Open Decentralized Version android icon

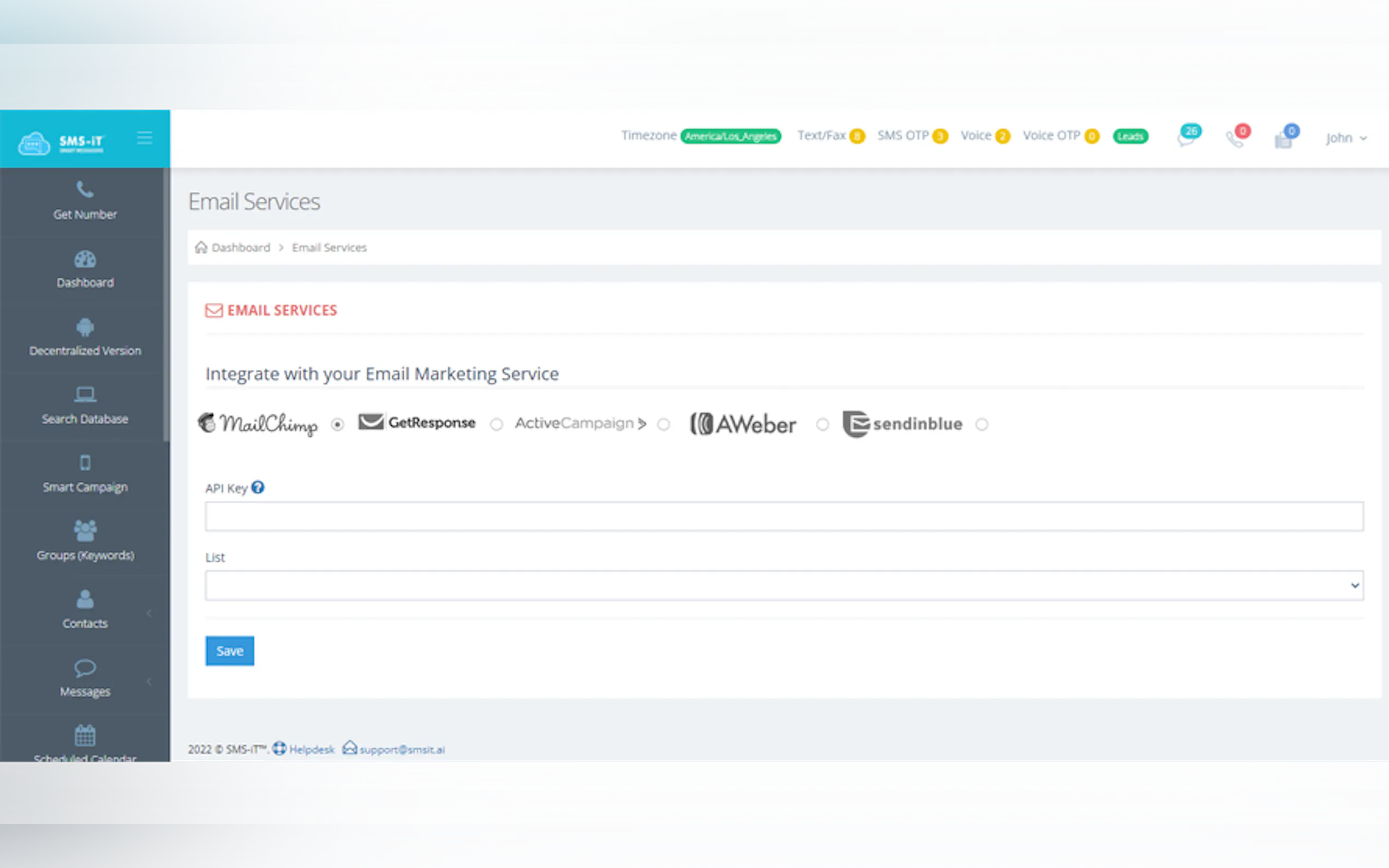point(85,328)
